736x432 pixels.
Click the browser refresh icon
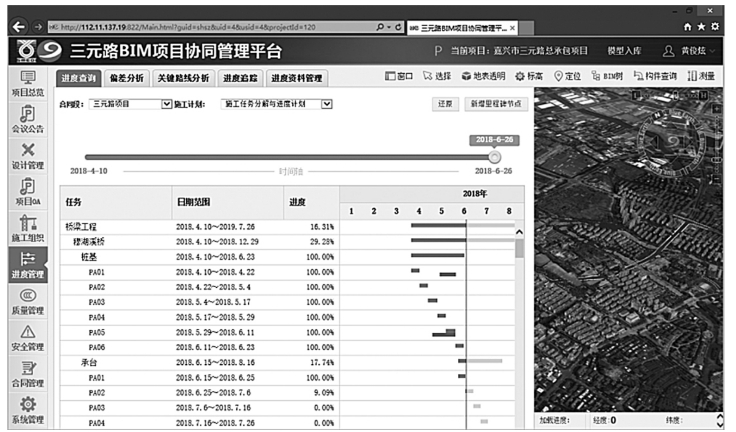point(398,27)
